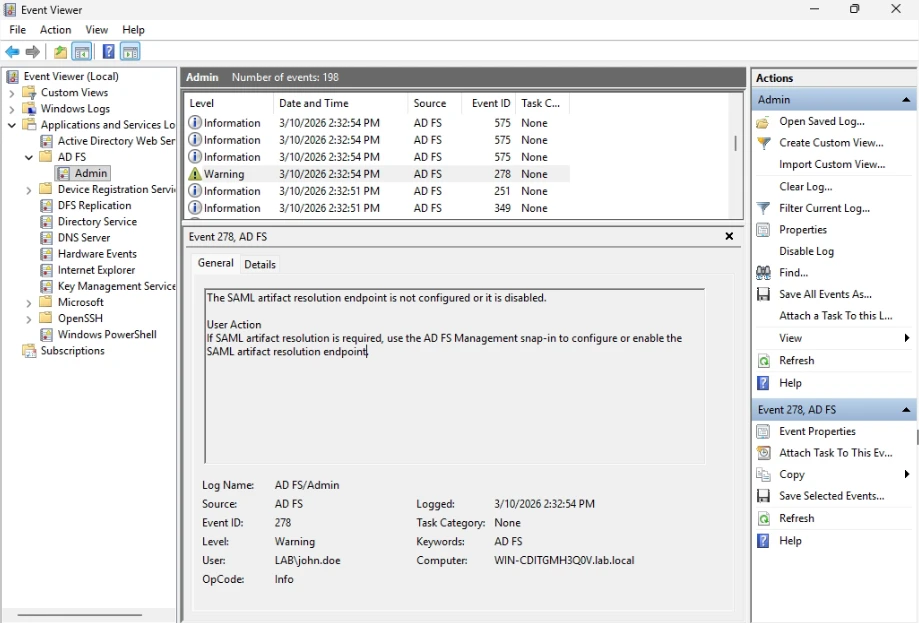Viewport: 919px width, 623px height.
Task: Select Hardware Events log in tree
Action: pyautogui.click(x=97, y=254)
